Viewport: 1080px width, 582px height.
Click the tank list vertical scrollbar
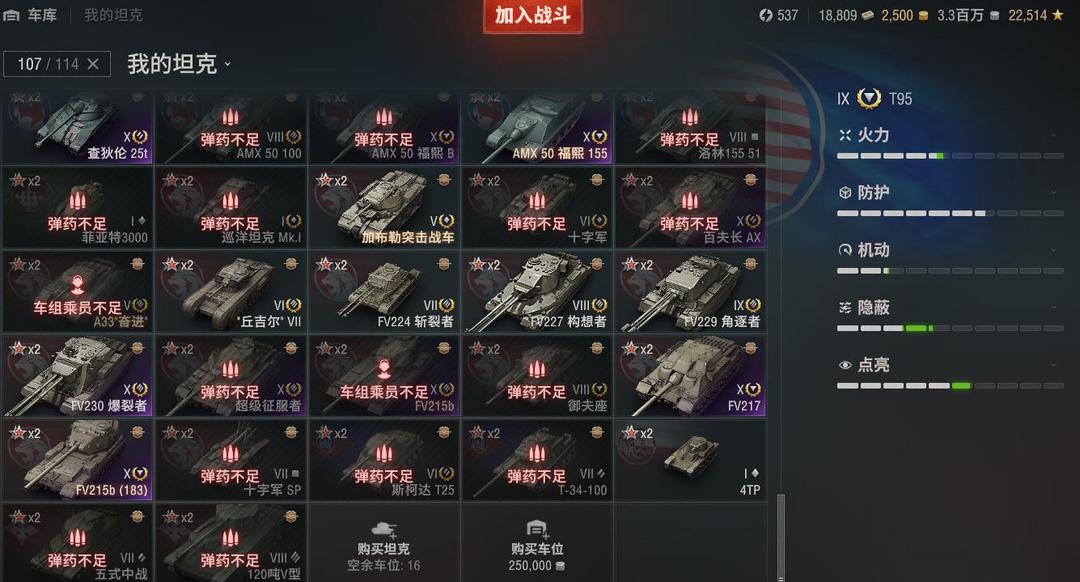[780, 537]
